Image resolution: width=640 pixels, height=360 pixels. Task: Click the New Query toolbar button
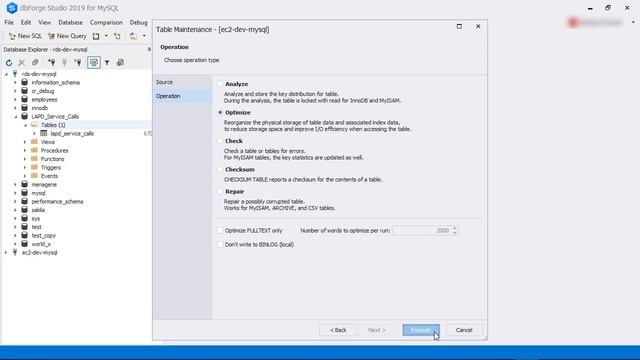tap(67, 36)
